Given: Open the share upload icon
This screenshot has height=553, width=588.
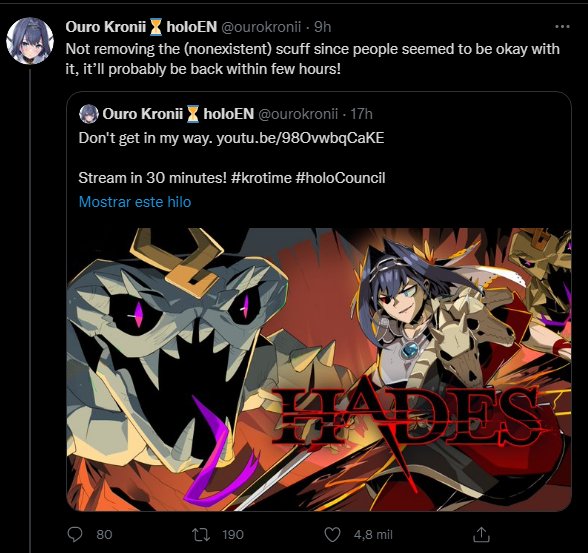Looking at the screenshot, I should click(481, 534).
